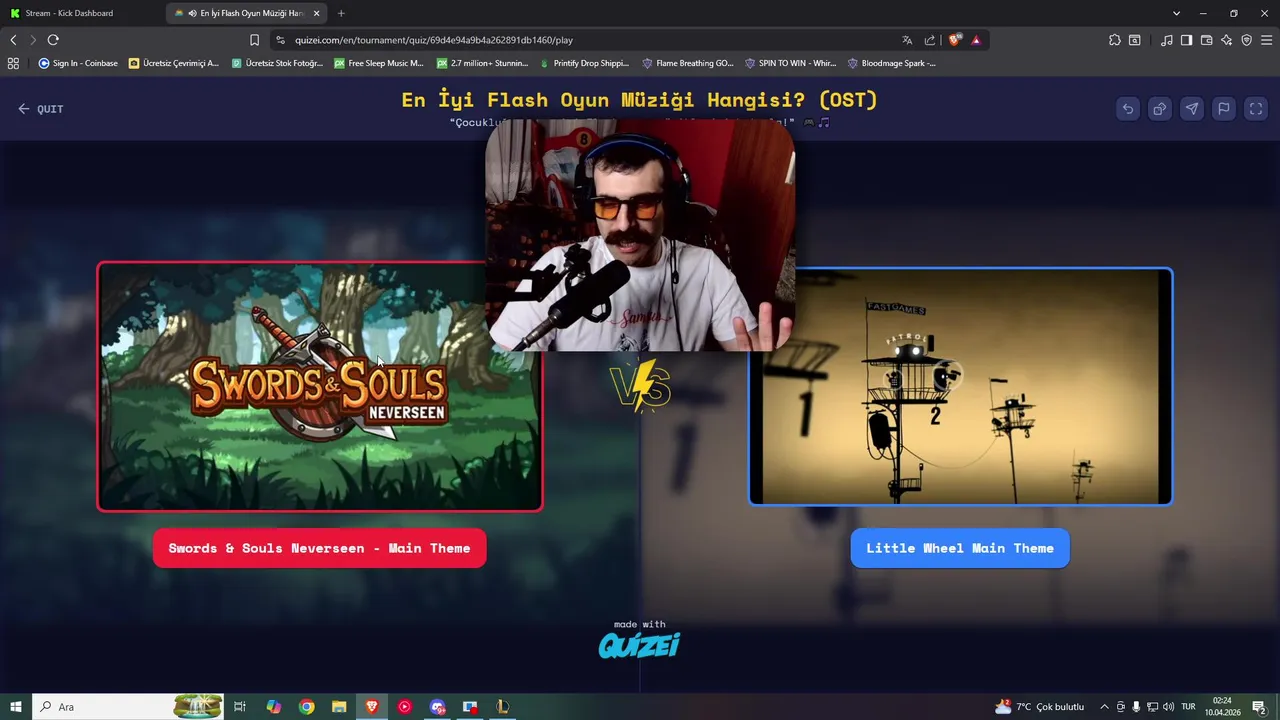
Task: Select the Little Wheel game thumbnail
Action: coord(960,386)
